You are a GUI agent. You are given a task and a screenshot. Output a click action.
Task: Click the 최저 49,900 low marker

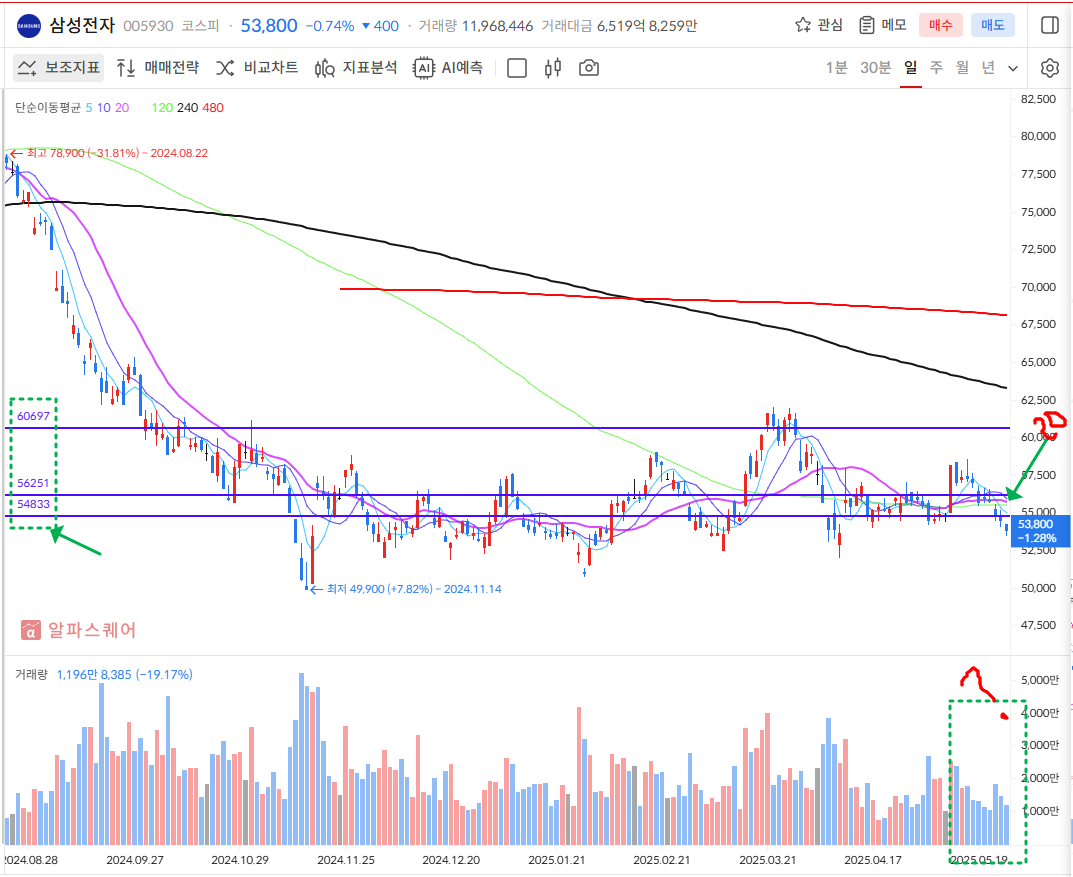click(414, 588)
